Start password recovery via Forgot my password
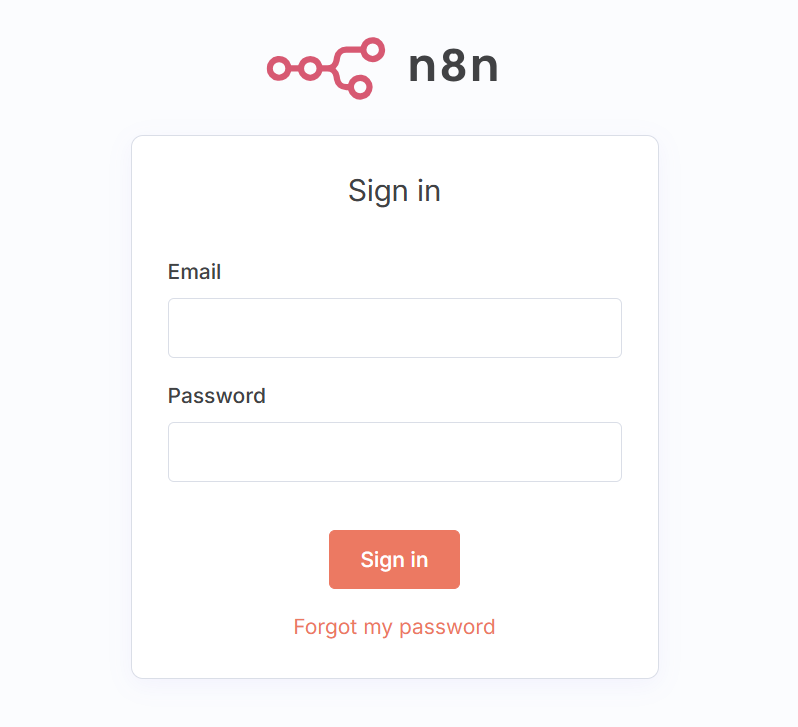Viewport: 798px width, 727px height. pyautogui.click(x=394, y=626)
